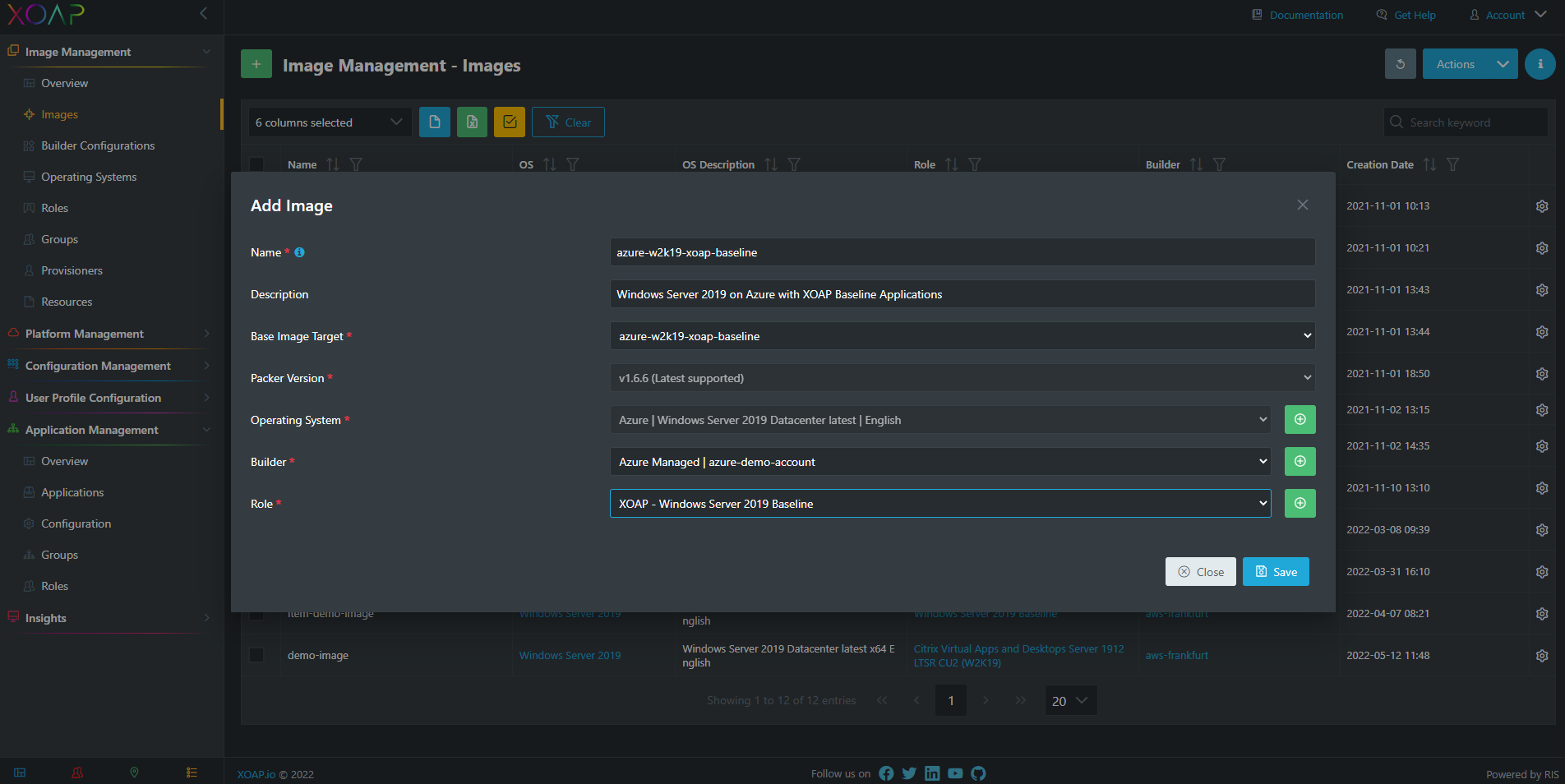Click the refresh icon button near Actions
Screen dimensions: 1565x784
pyautogui.click(x=1400, y=64)
